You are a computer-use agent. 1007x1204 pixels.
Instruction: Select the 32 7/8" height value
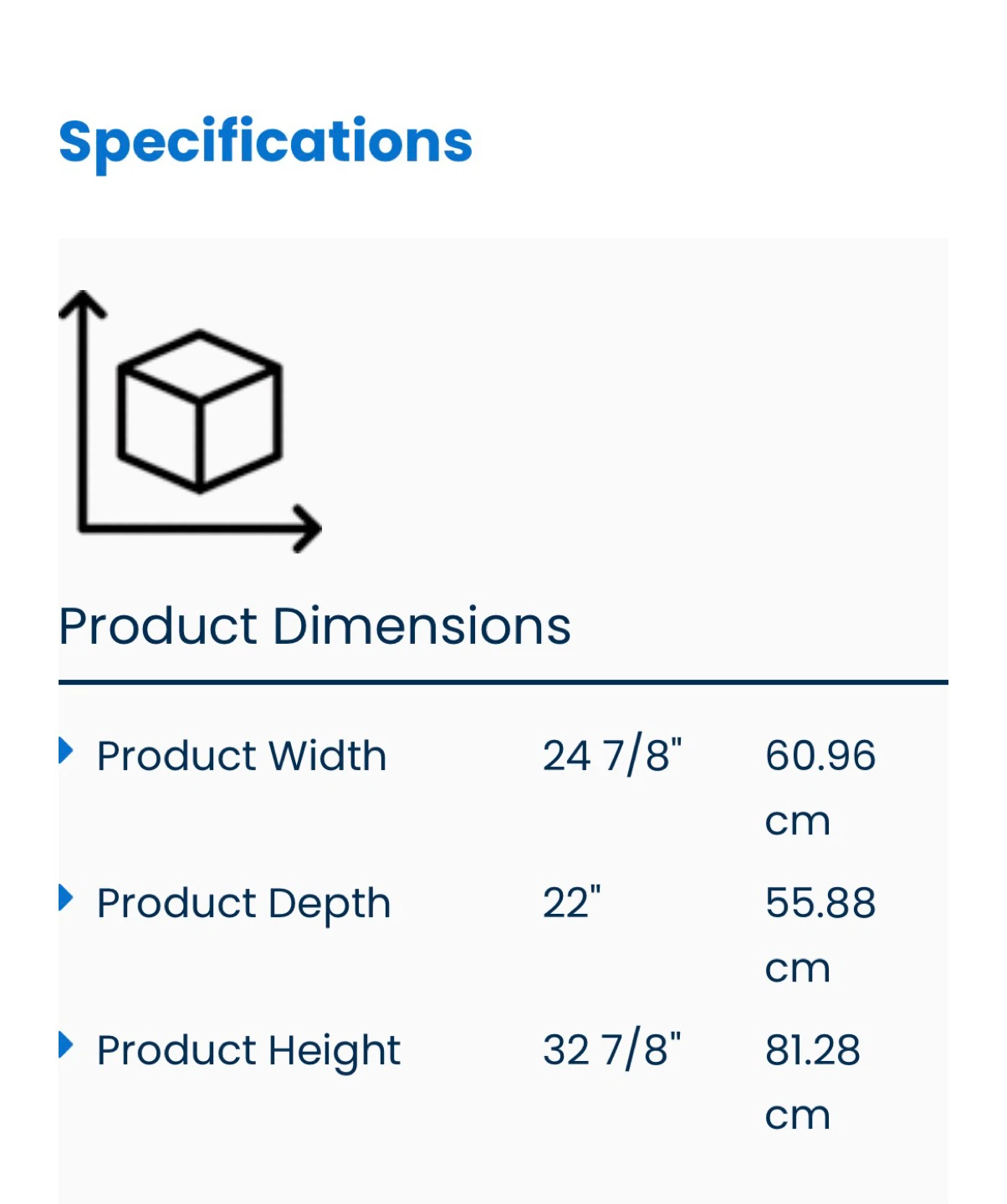point(612,1050)
